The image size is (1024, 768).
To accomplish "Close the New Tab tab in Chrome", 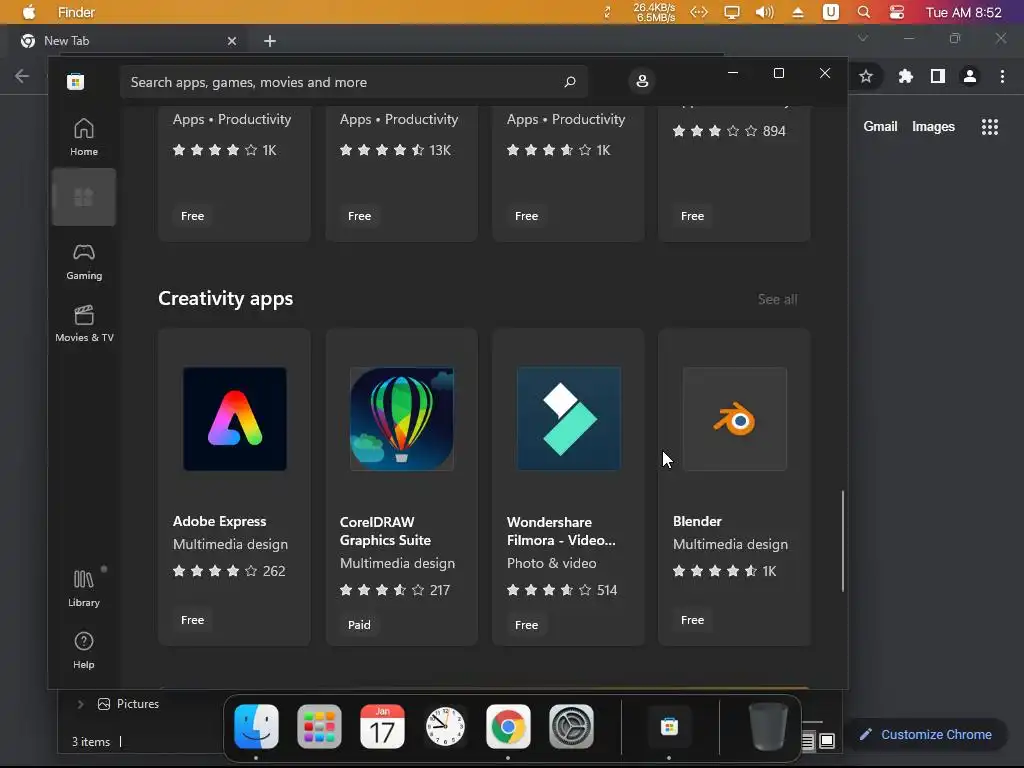I will pos(232,41).
